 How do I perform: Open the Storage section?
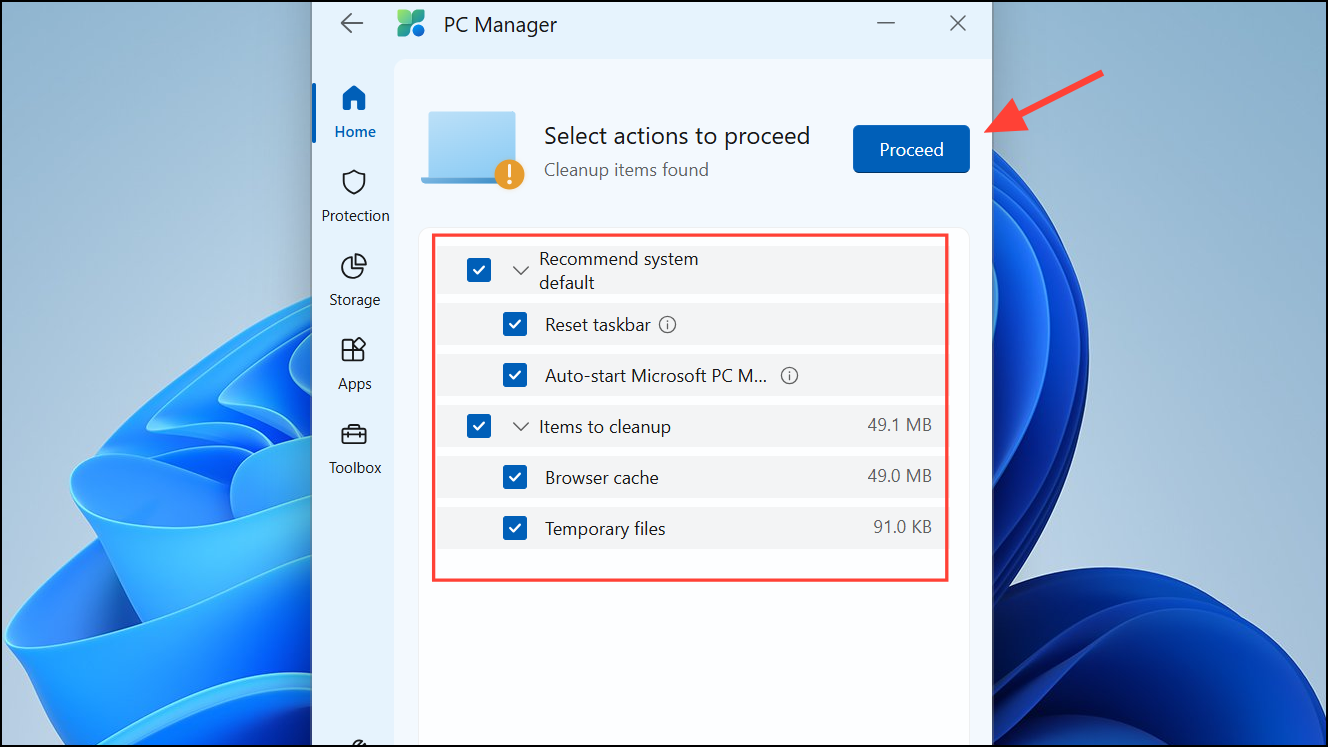click(355, 280)
